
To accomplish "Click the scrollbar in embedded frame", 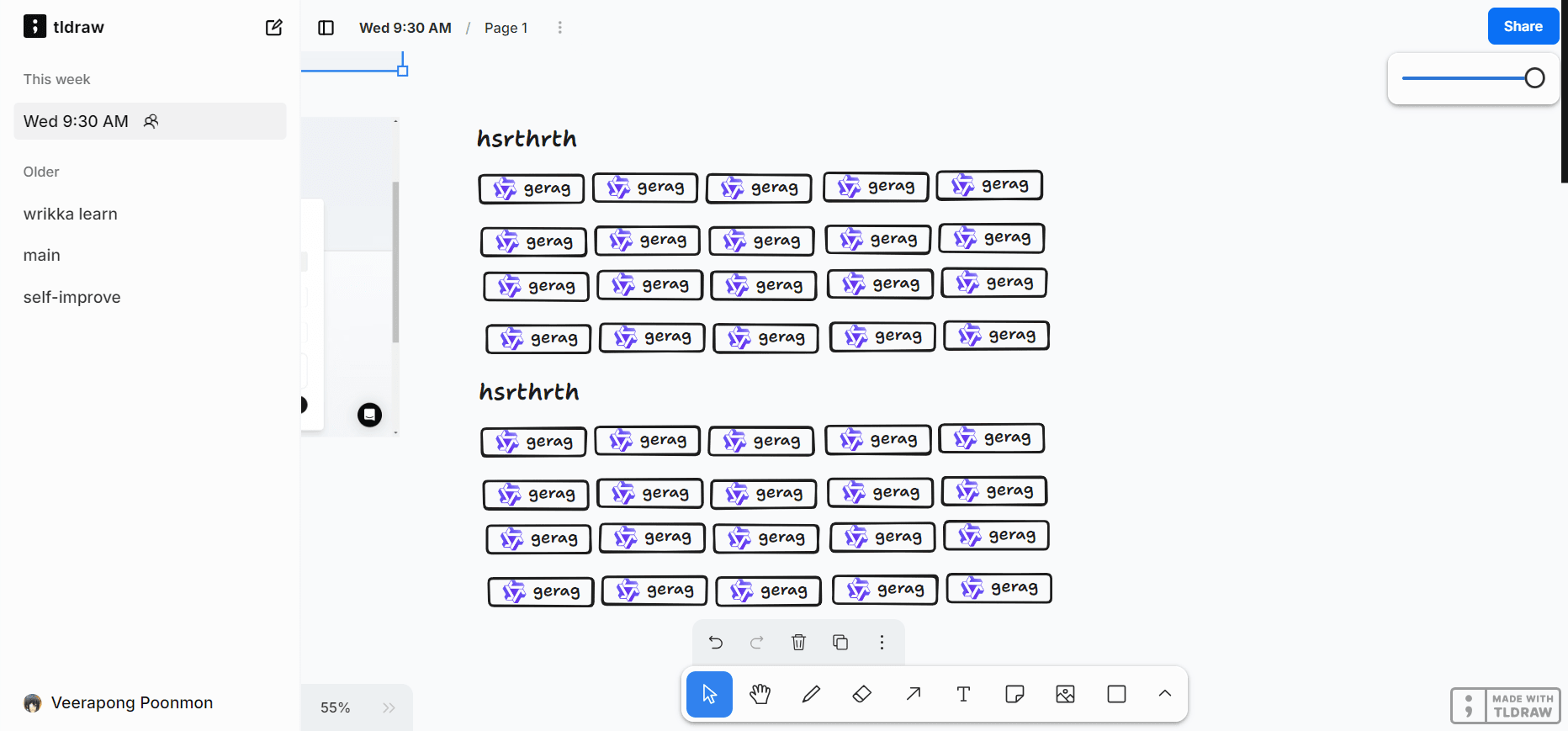I will pos(395,262).
